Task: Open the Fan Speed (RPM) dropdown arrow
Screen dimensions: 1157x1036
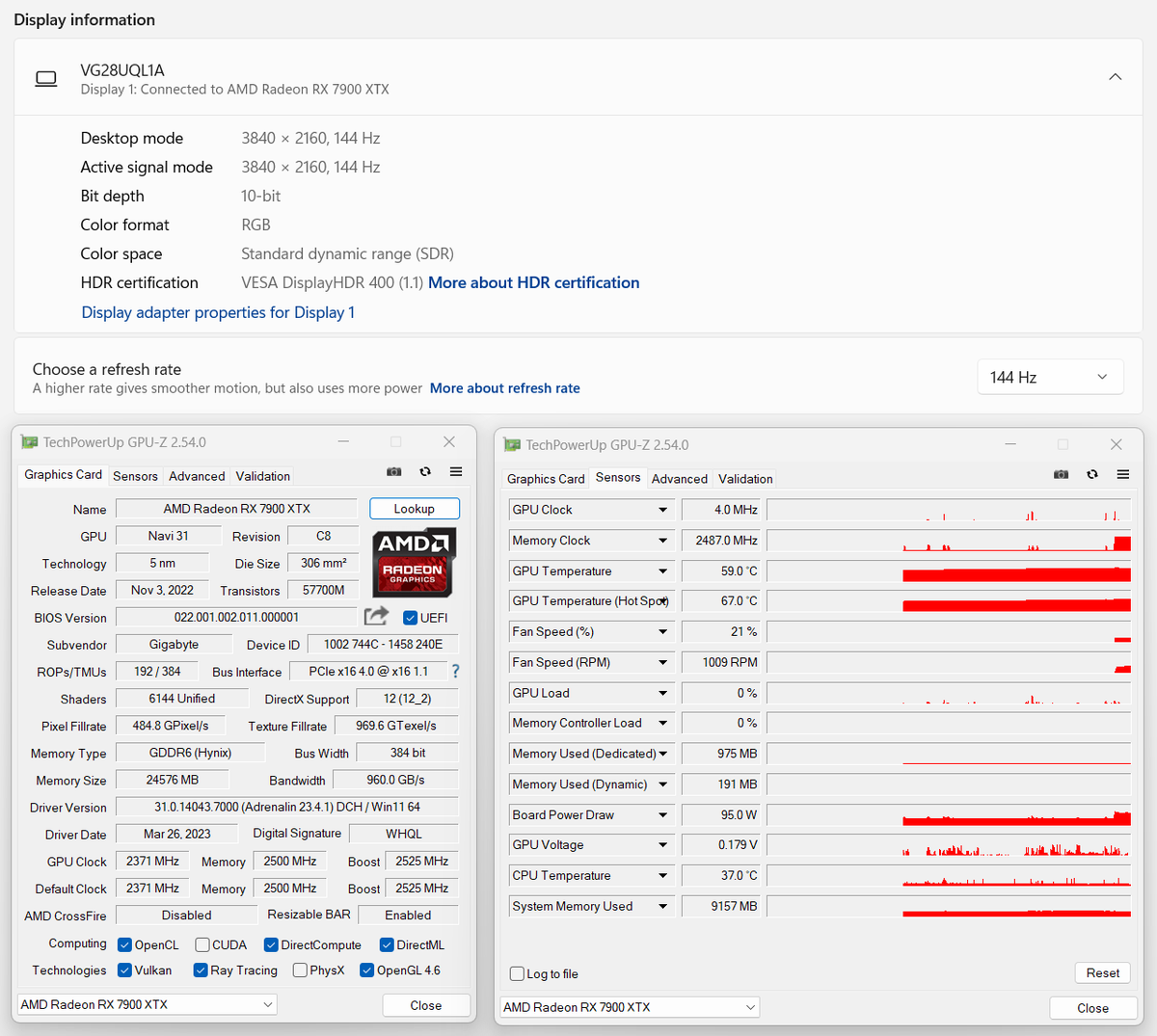Action: tap(663, 663)
